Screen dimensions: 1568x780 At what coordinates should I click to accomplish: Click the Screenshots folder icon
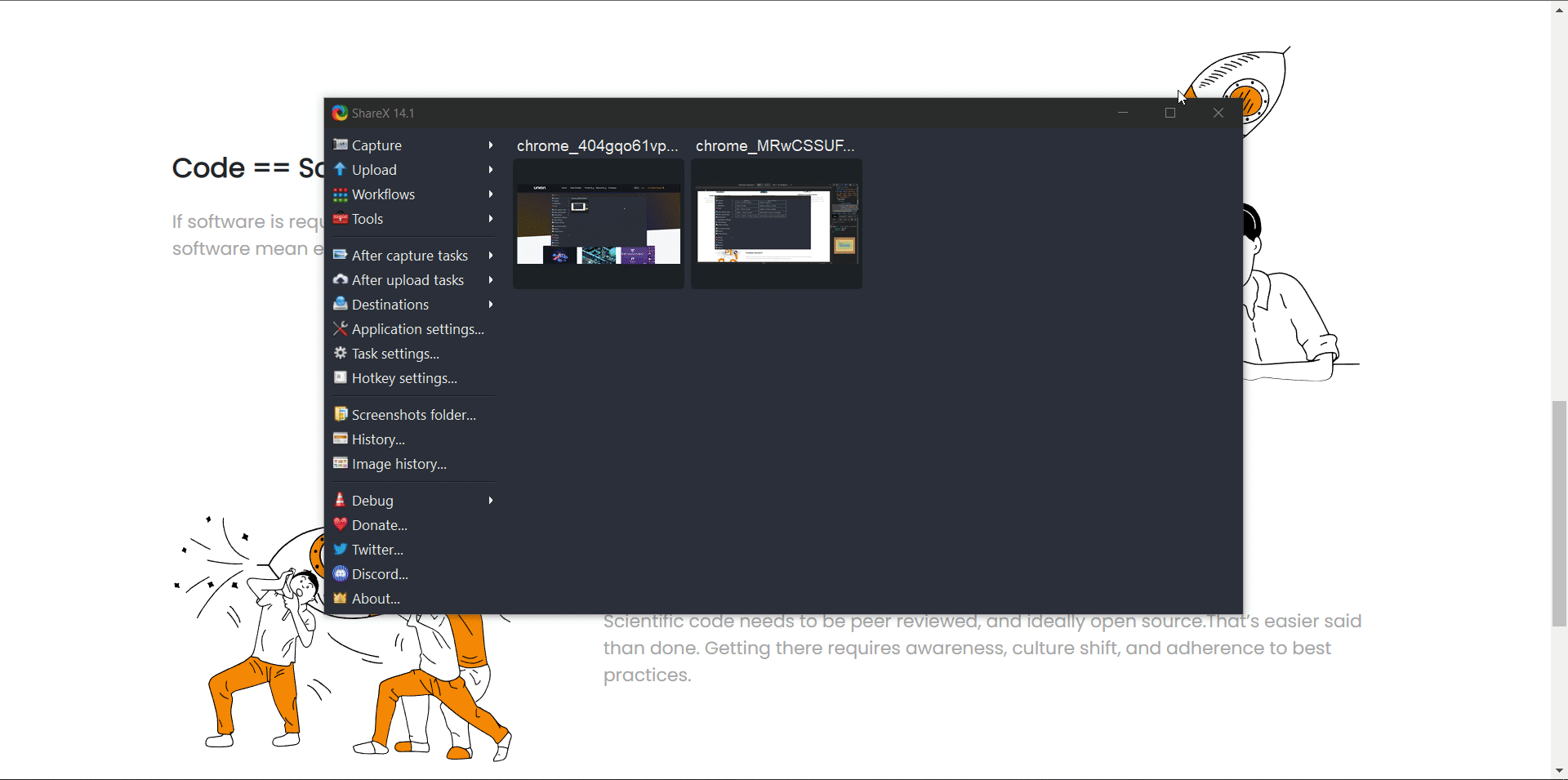click(341, 414)
